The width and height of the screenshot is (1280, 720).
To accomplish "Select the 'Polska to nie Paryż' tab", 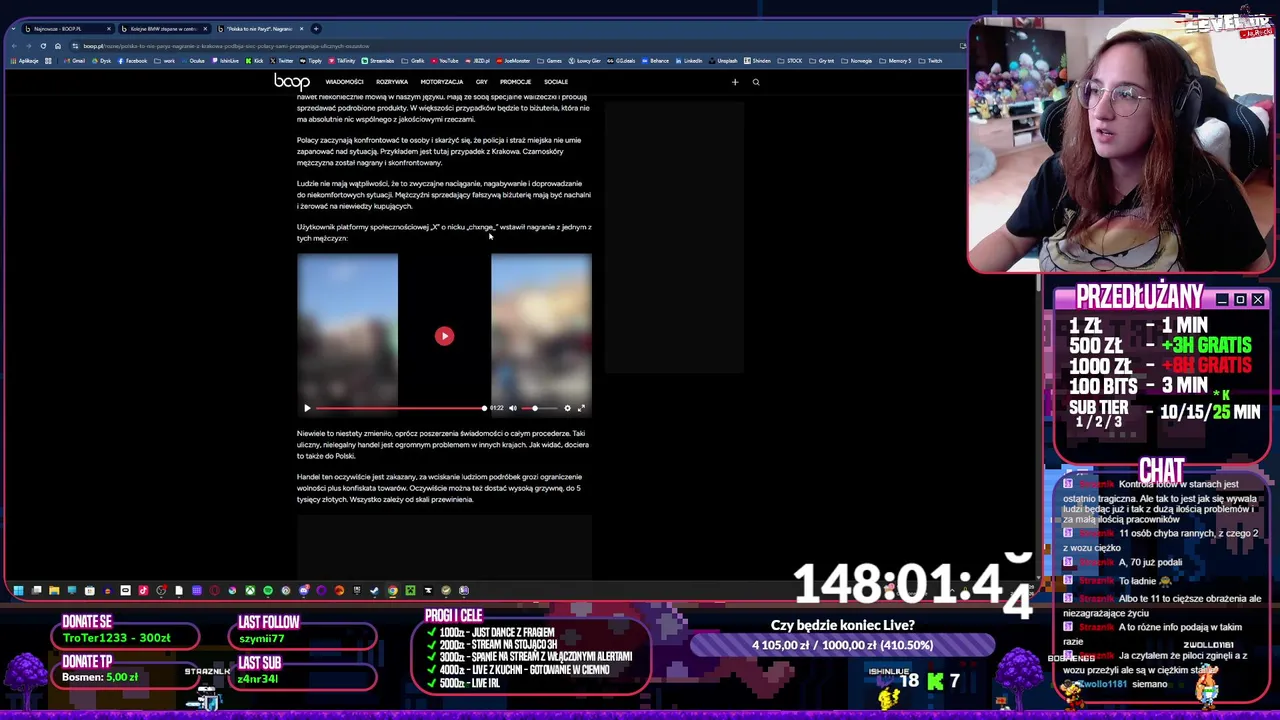I will pos(261,28).
